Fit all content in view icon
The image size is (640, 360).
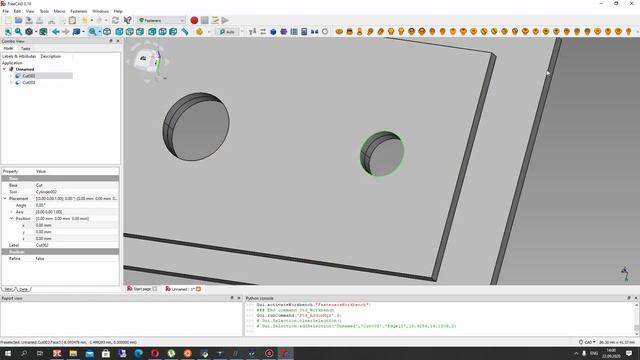(x=8, y=31)
